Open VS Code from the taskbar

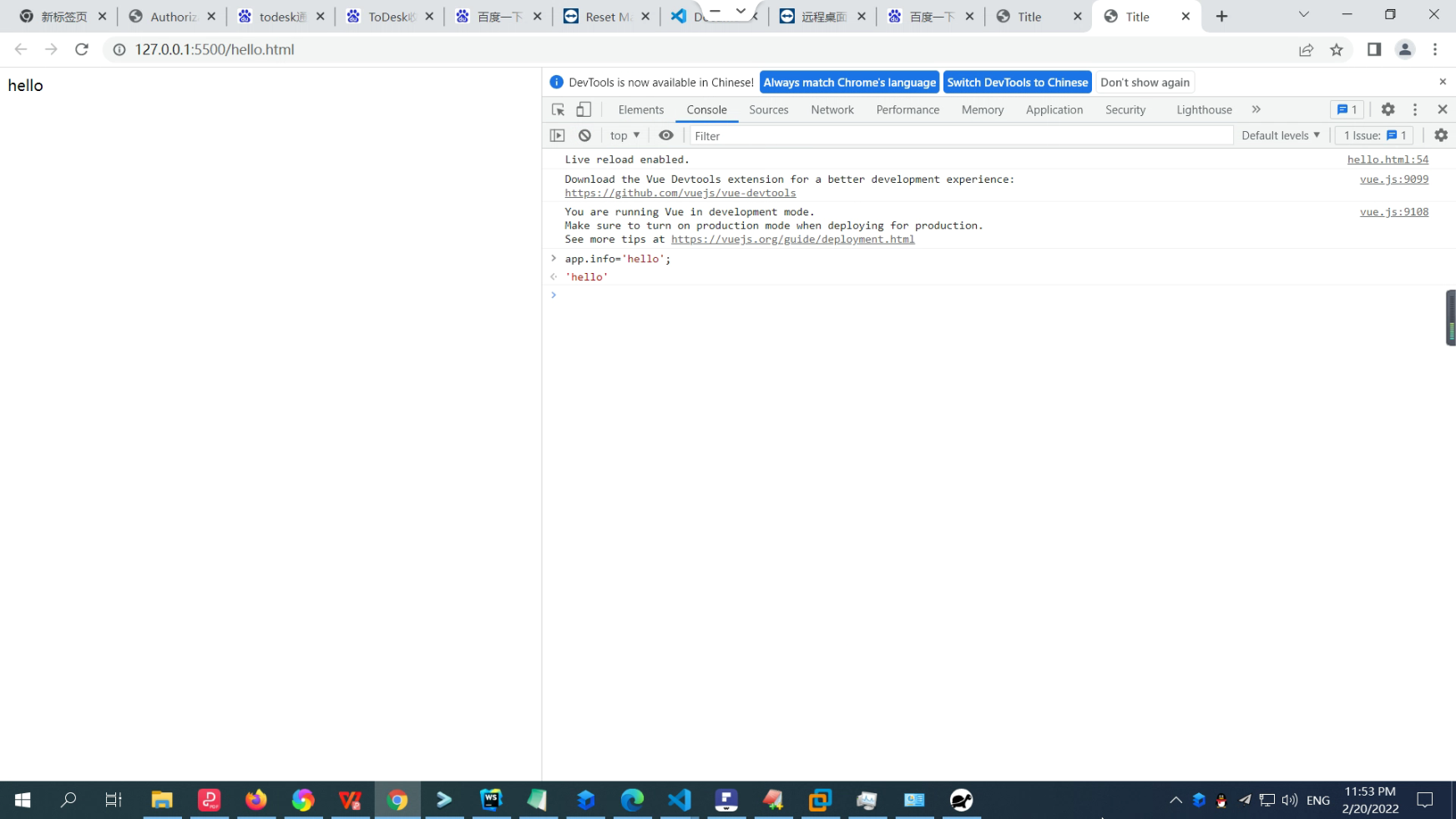coord(678,800)
